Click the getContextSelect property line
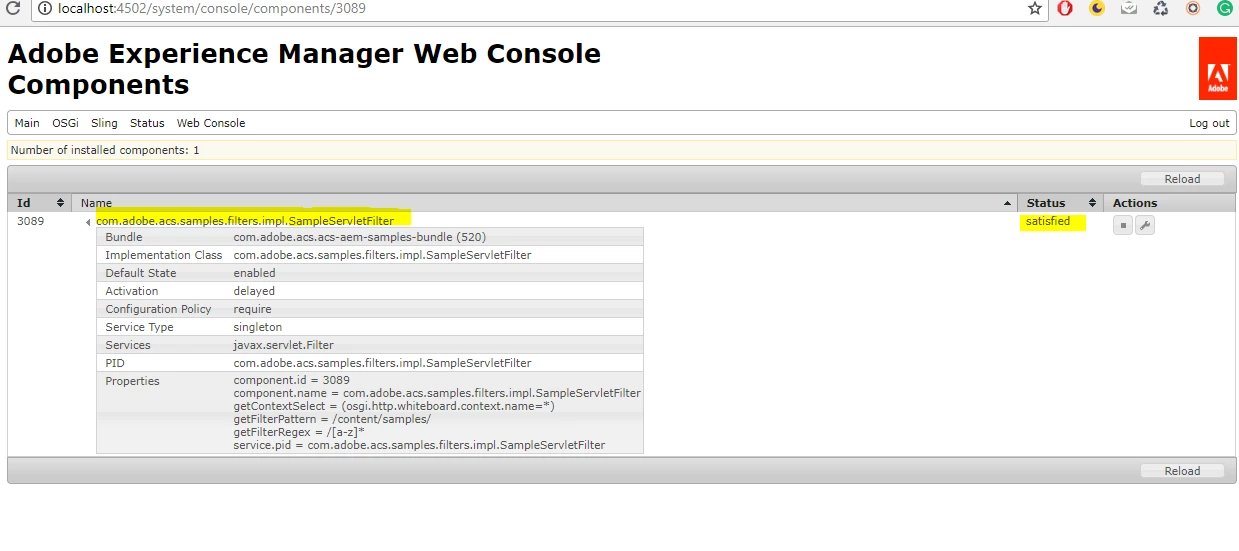 pyautogui.click(x=394, y=406)
